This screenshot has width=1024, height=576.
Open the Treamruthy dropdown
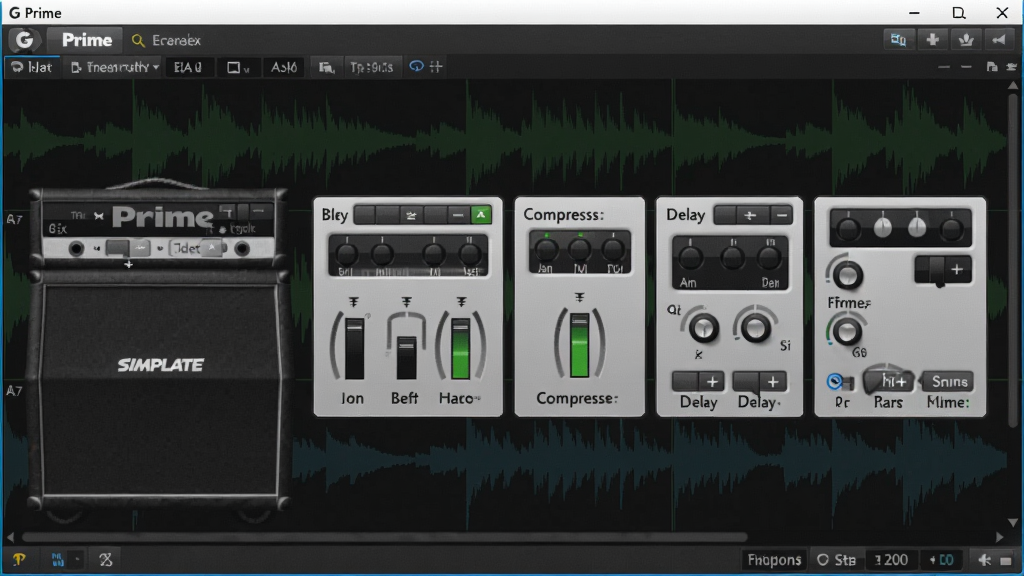[115, 67]
